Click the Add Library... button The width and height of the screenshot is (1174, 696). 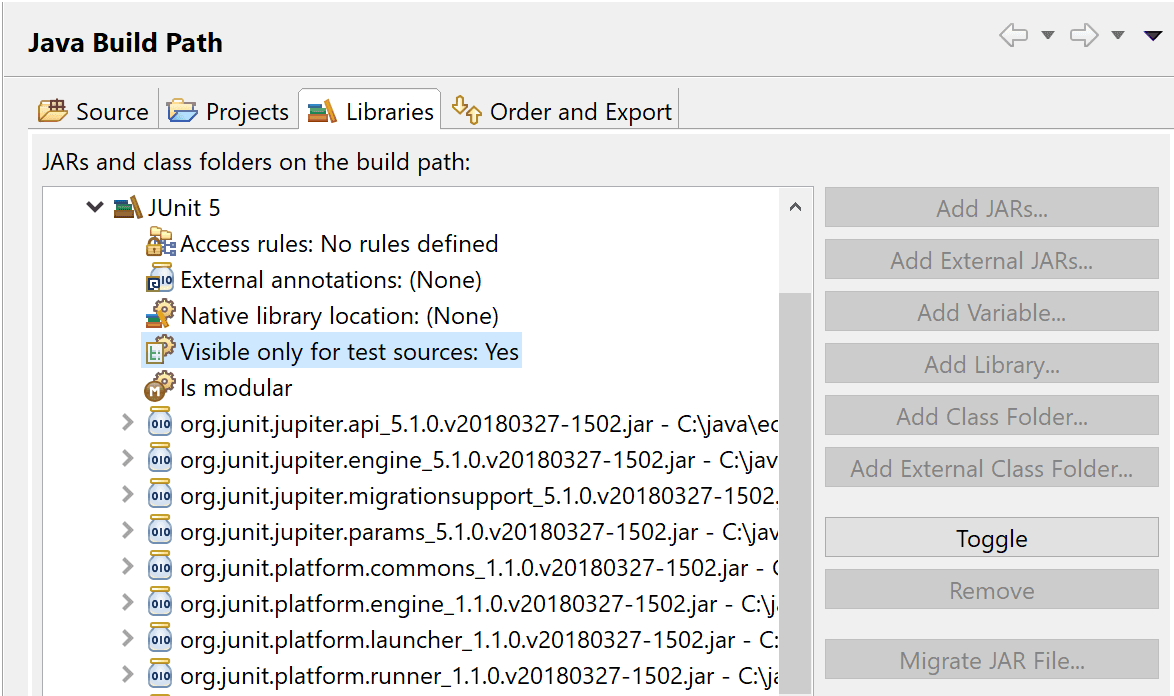(x=992, y=364)
